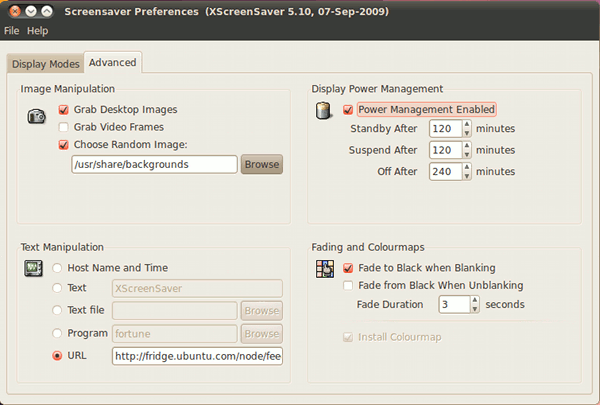Click Browse next to backgrounds path

262,164
